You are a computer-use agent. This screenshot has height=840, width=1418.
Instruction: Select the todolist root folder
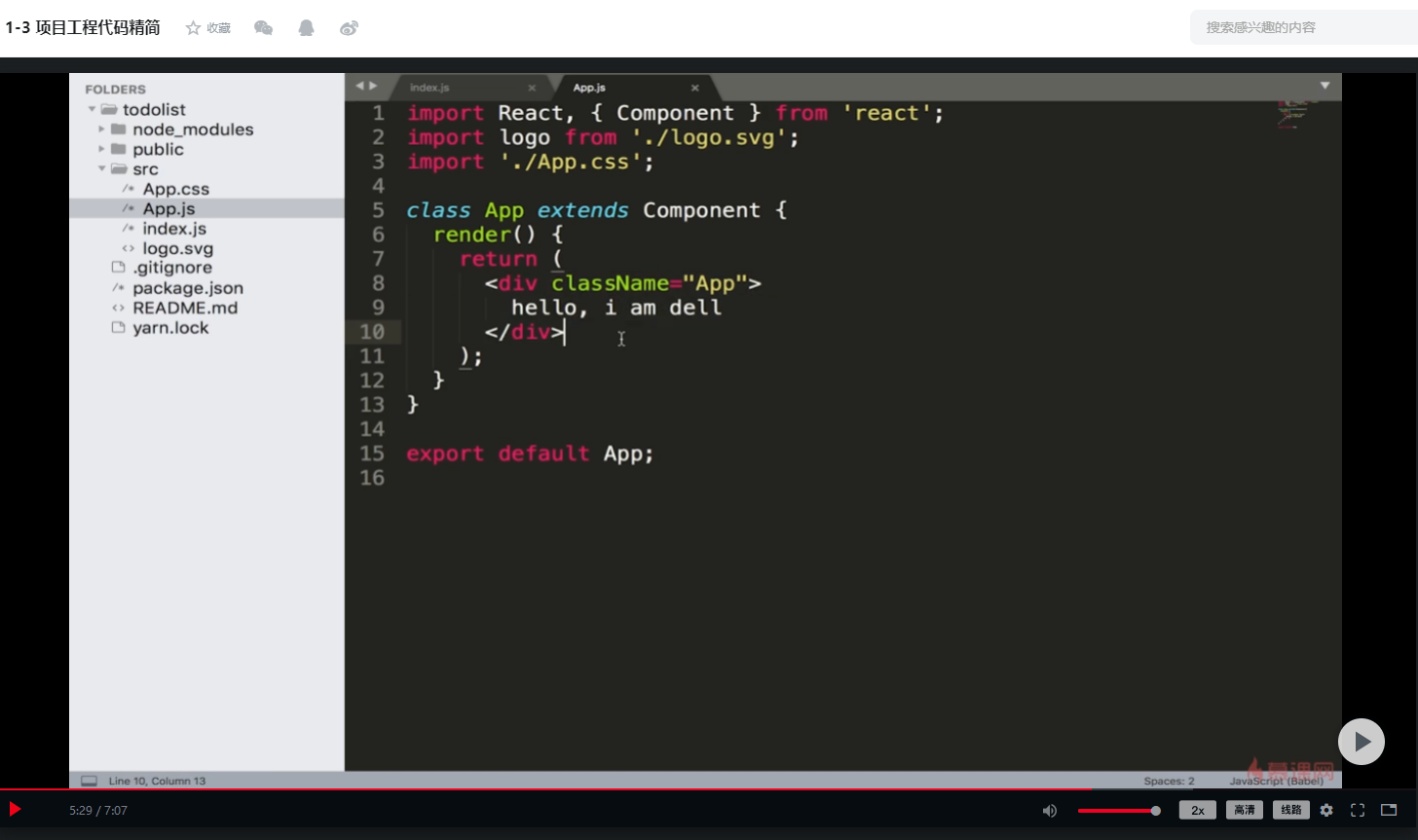coord(154,110)
